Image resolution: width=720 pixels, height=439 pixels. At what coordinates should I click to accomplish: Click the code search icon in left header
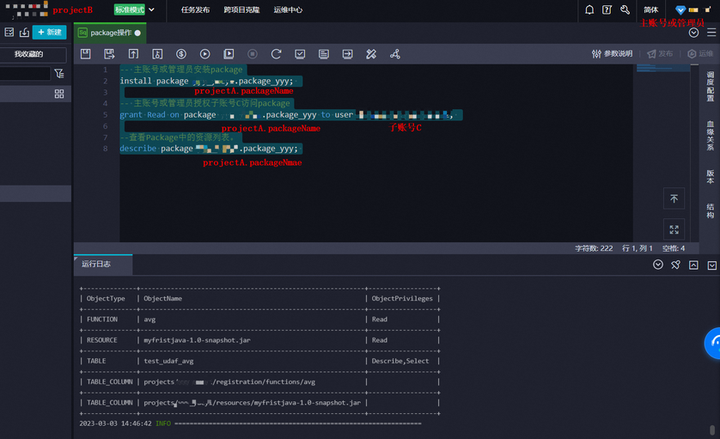pos(9,32)
